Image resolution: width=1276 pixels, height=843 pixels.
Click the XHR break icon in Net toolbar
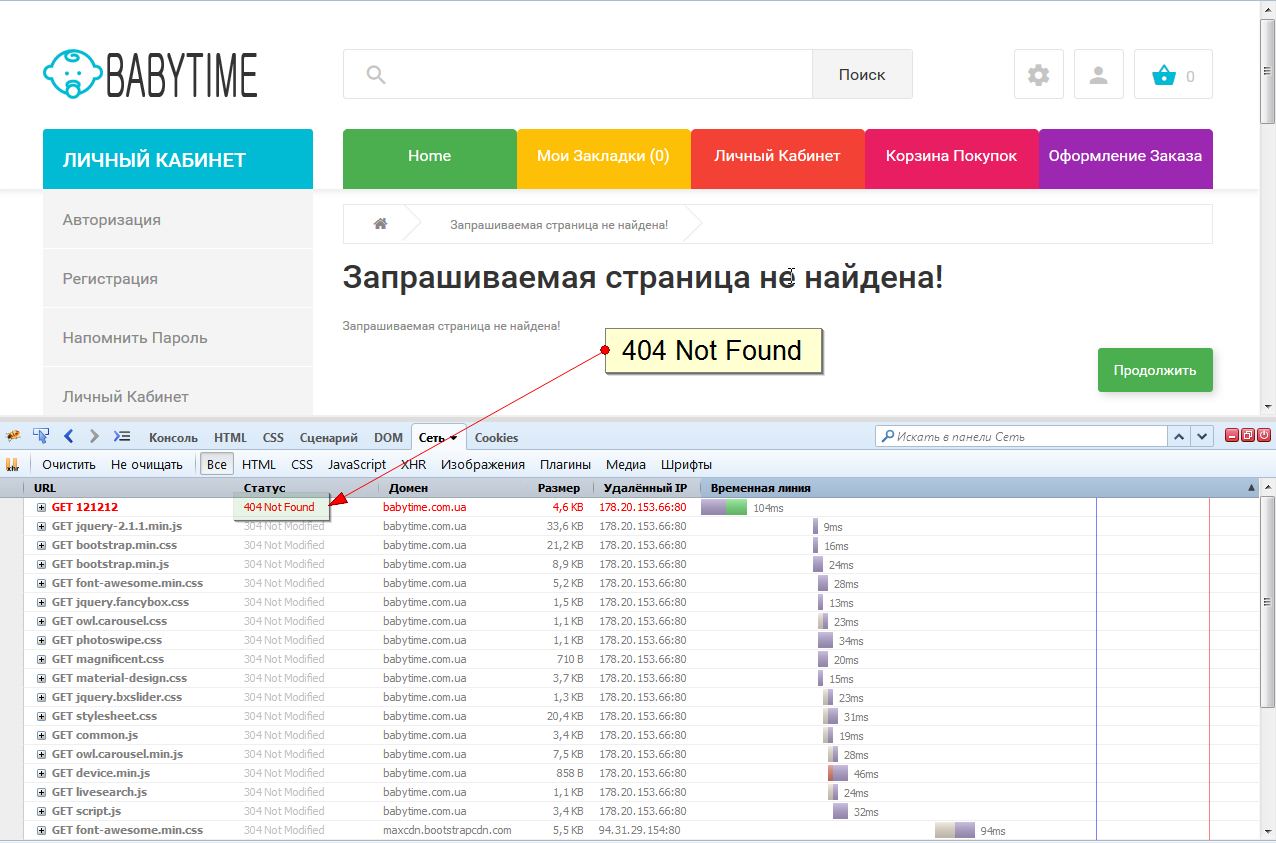13,464
